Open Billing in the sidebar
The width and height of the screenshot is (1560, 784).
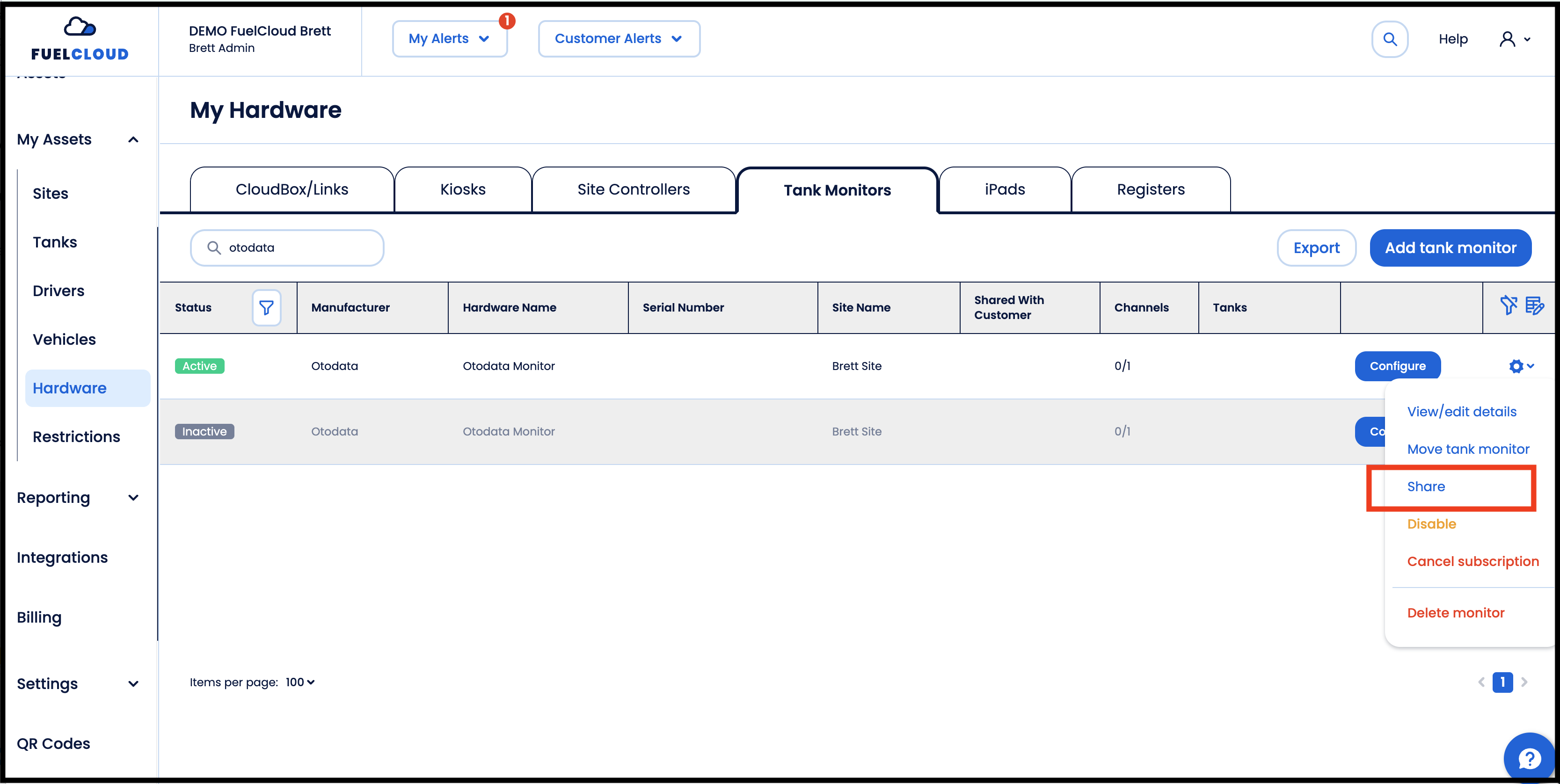pos(39,617)
